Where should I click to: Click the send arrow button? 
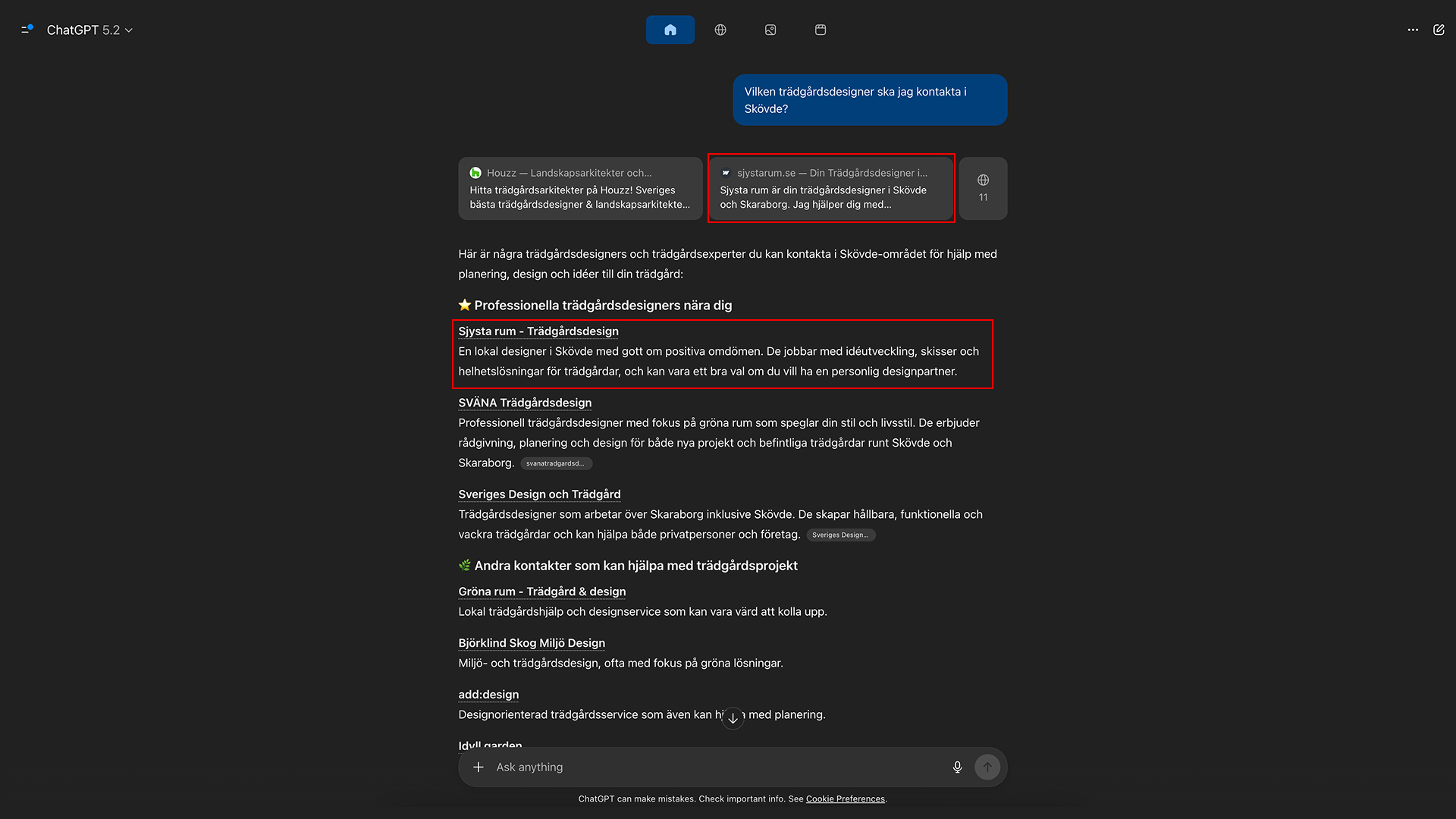click(x=987, y=767)
